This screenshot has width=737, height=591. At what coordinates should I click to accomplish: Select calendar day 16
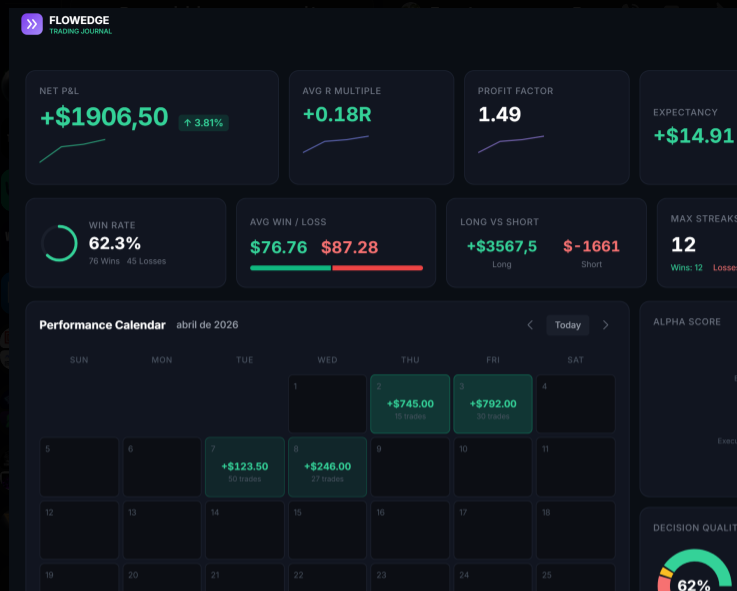coord(410,530)
